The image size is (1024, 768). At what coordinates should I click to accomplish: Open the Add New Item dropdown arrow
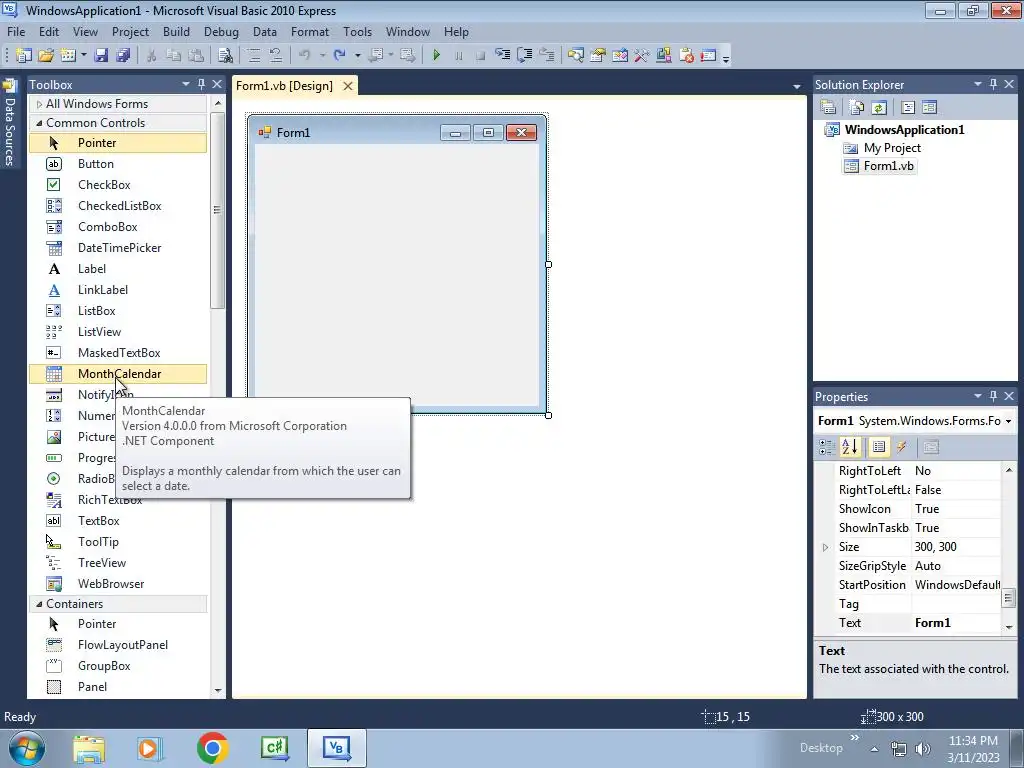point(84,56)
